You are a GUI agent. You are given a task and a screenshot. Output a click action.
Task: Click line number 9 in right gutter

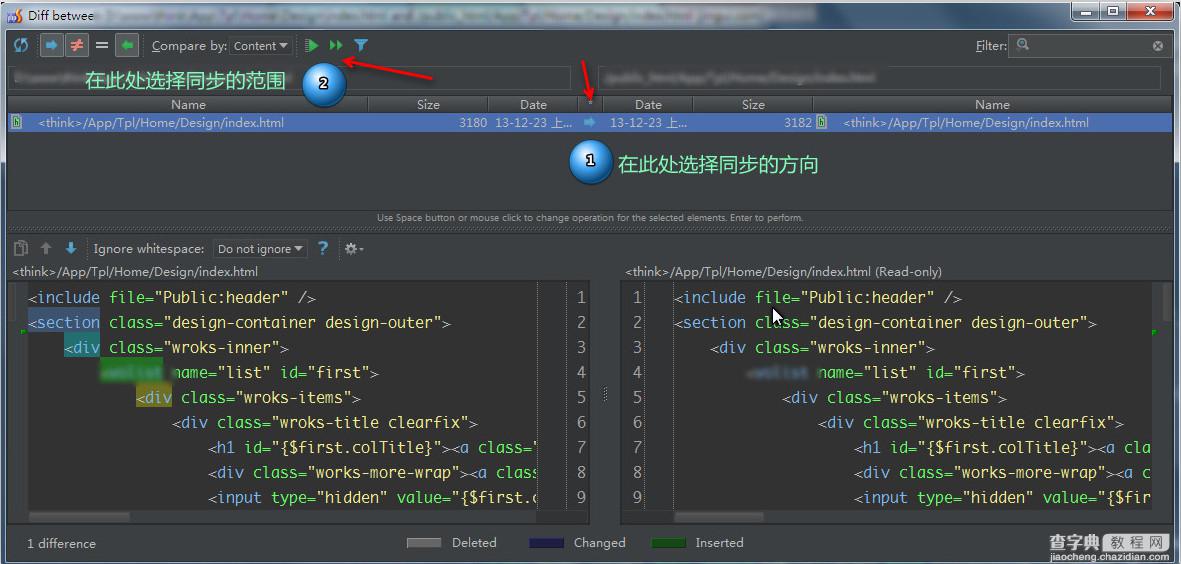tap(637, 498)
